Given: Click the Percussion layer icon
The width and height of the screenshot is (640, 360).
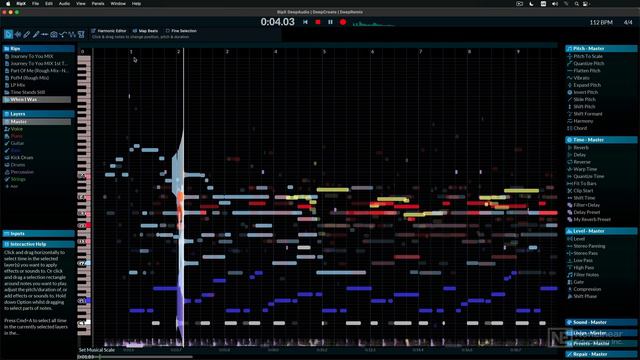Looking at the screenshot, I should (x=7, y=172).
